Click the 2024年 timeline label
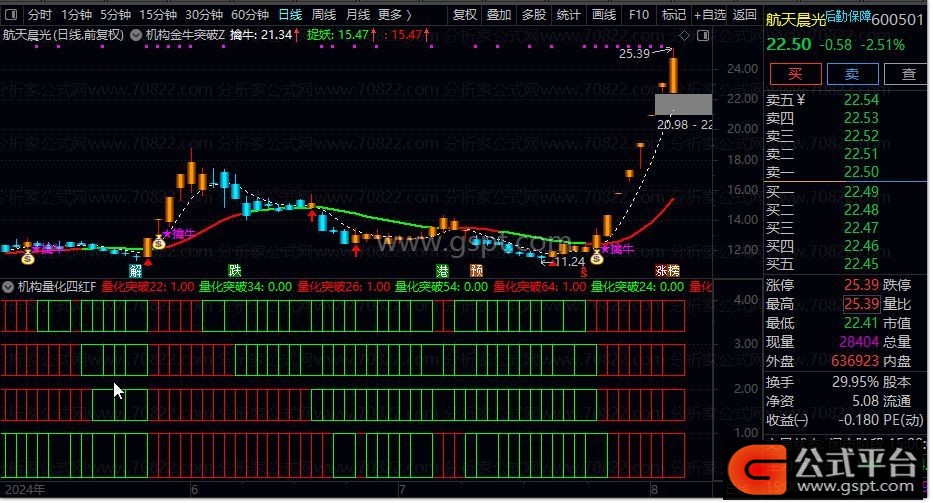This screenshot has height=503, width=933. (24, 490)
